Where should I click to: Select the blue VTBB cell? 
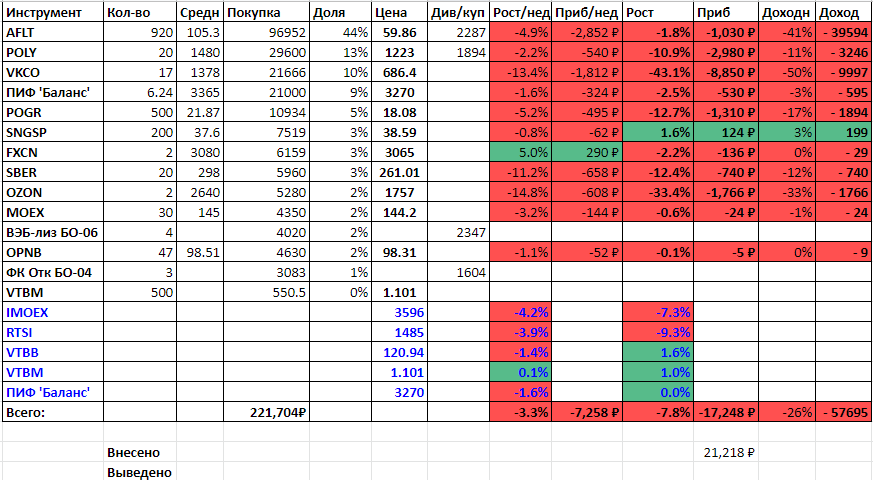(53, 352)
